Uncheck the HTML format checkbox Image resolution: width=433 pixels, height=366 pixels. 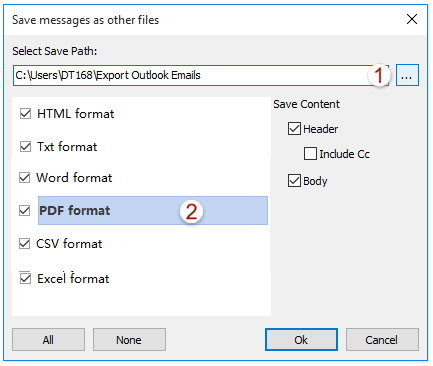pyautogui.click(x=25, y=114)
